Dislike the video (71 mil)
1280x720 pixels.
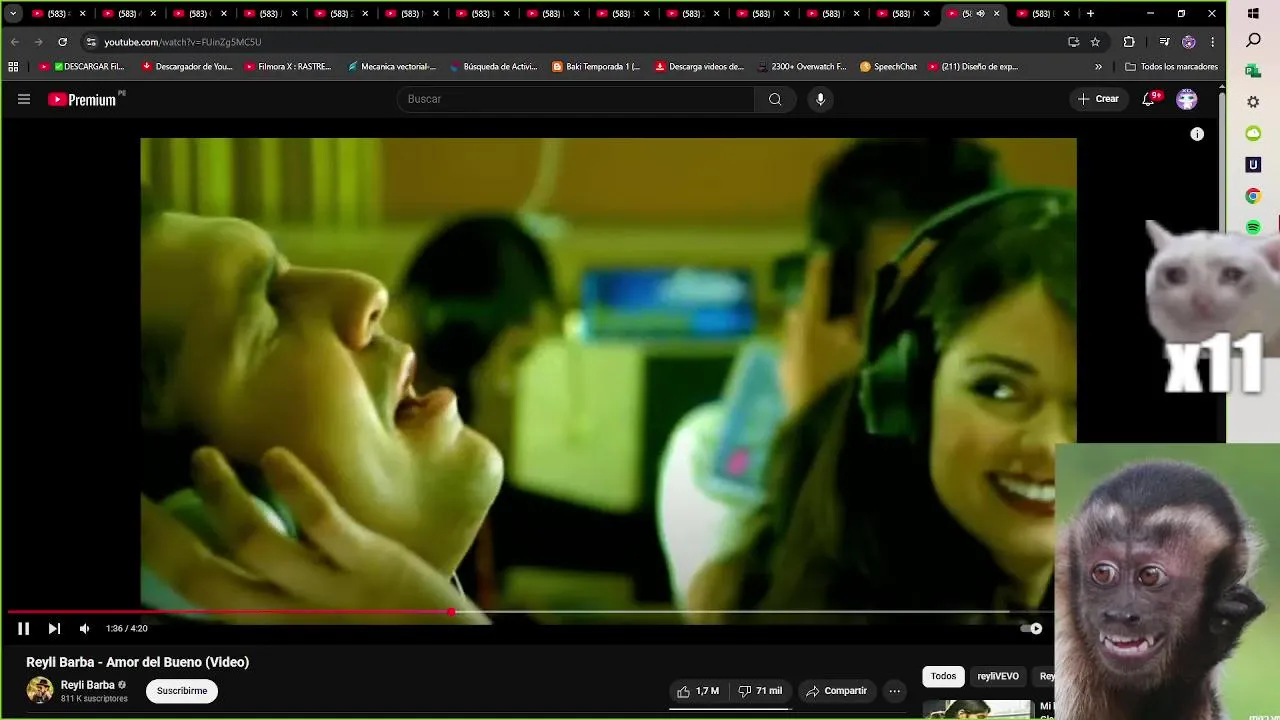coord(761,691)
